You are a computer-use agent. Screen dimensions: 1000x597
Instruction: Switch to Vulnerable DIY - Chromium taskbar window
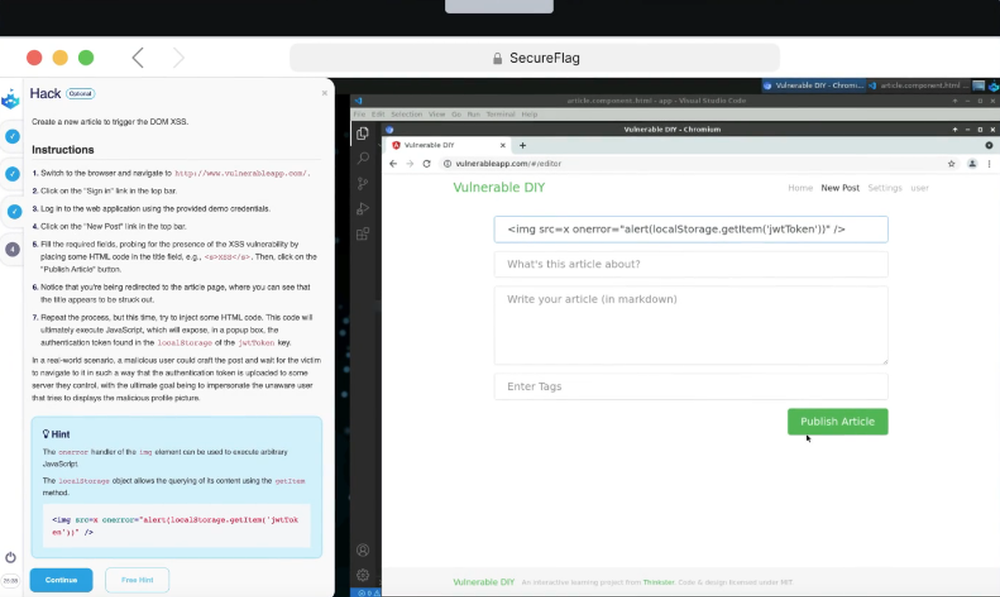coord(812,85)
